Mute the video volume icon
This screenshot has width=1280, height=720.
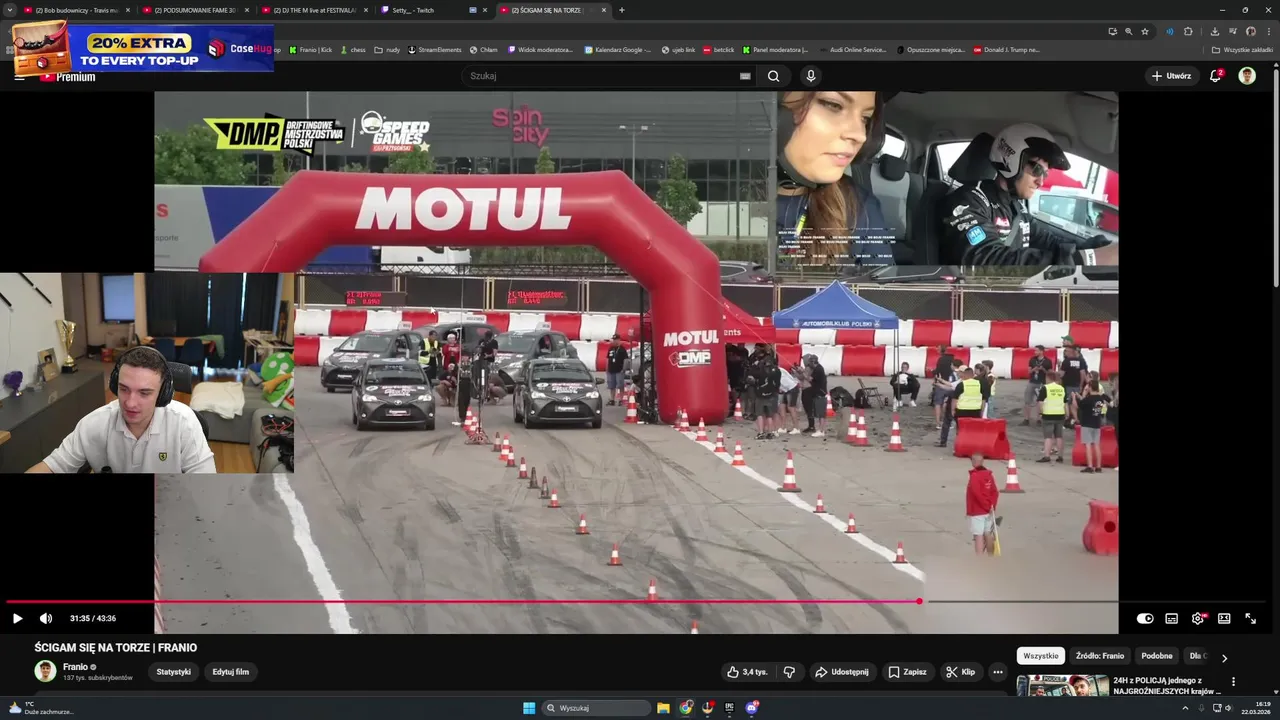(45, 619)
